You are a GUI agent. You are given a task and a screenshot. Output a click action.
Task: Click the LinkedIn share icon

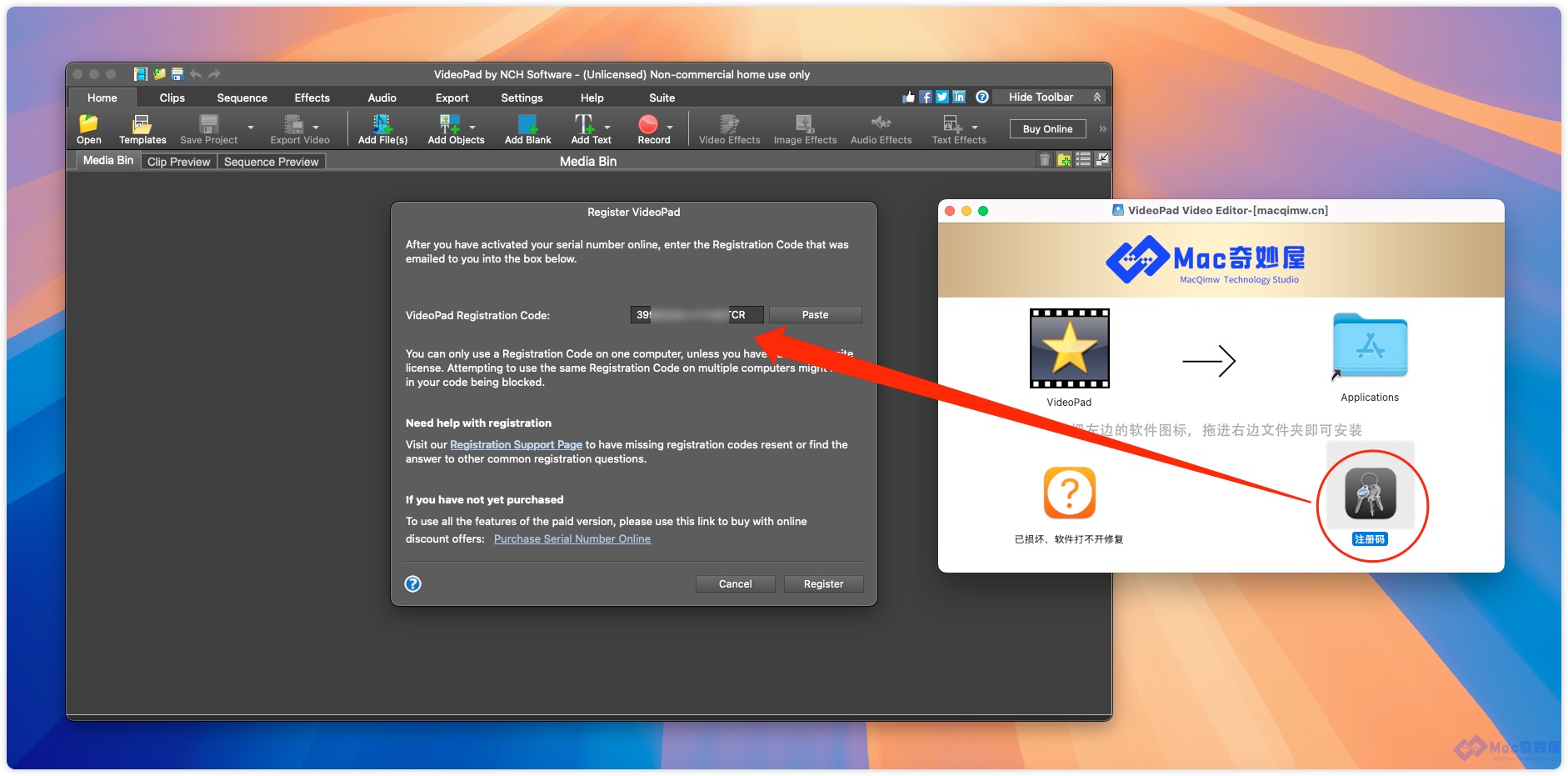click(959, 98)
